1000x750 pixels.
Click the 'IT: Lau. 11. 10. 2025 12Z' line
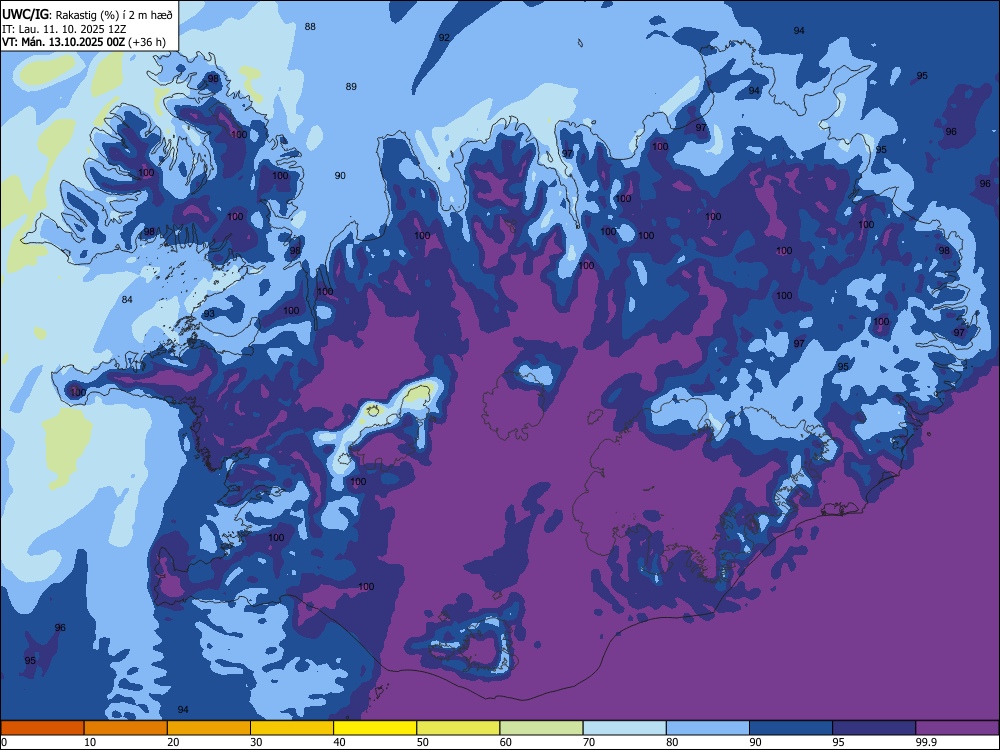pyautogui.click(x=64, y=29)
